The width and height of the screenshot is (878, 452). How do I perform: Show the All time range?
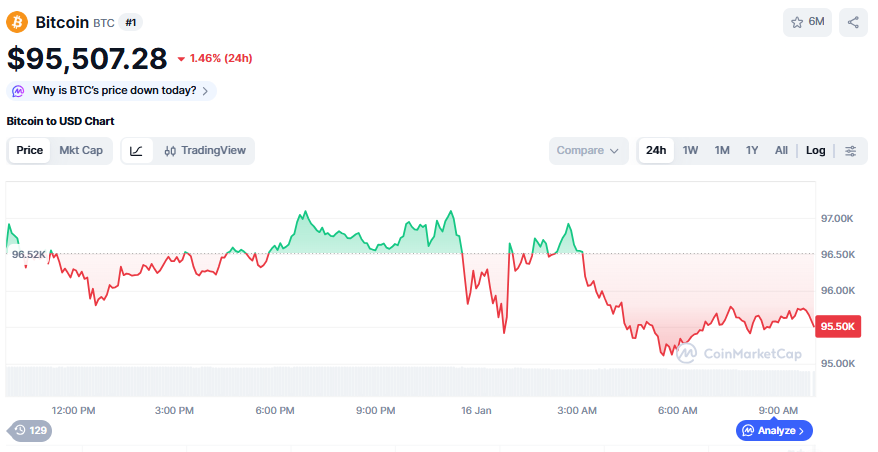point(781,151)
